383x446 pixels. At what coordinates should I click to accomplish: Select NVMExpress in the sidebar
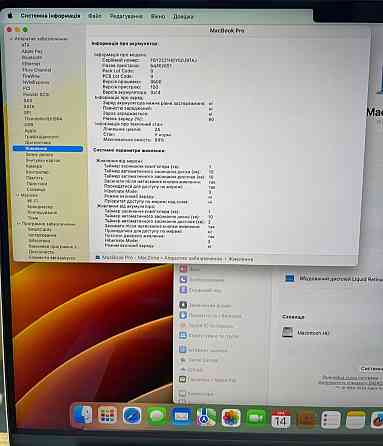point(36,82)
